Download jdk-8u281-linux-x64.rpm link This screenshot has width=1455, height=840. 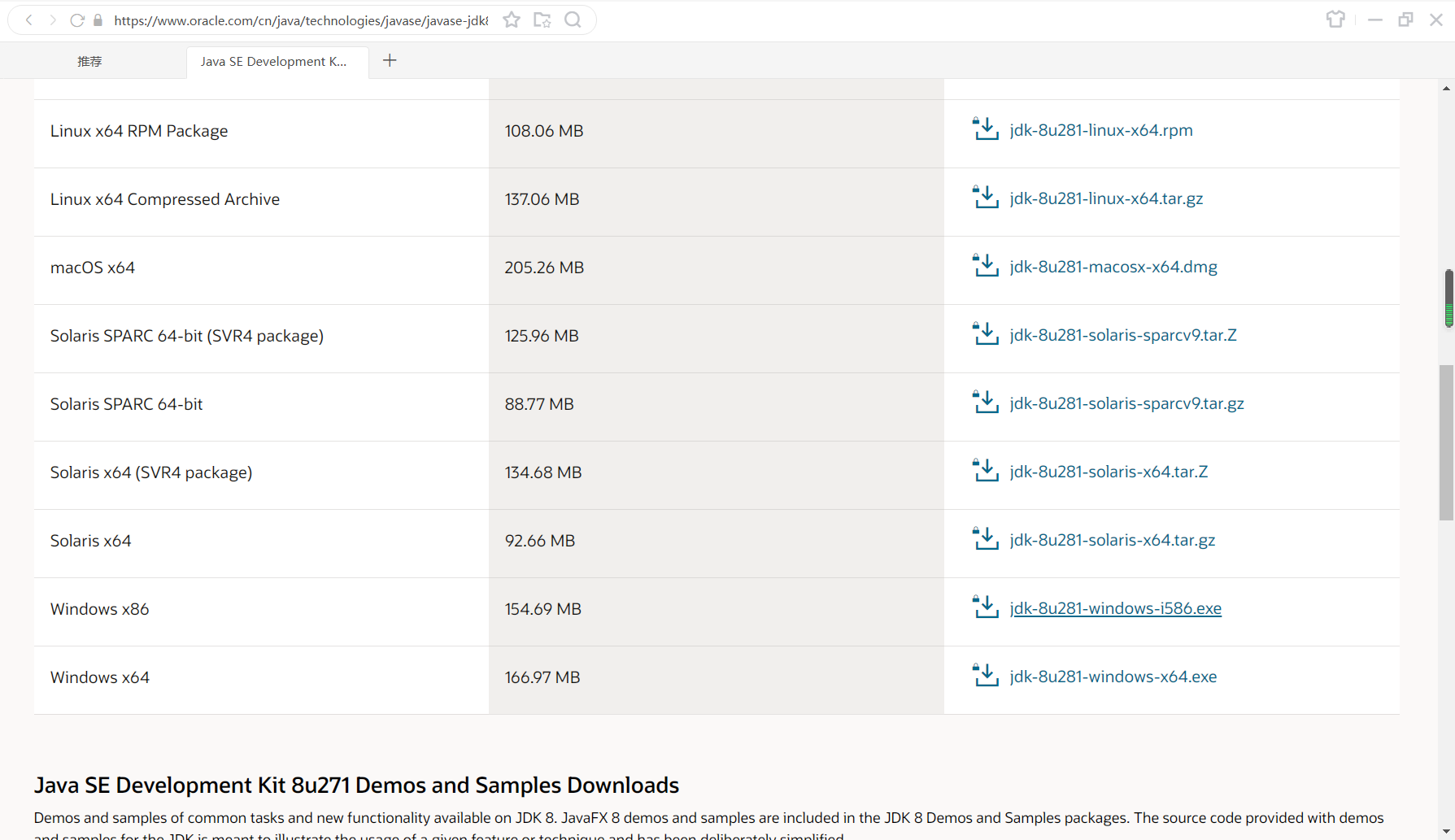tap(1101, 130)
